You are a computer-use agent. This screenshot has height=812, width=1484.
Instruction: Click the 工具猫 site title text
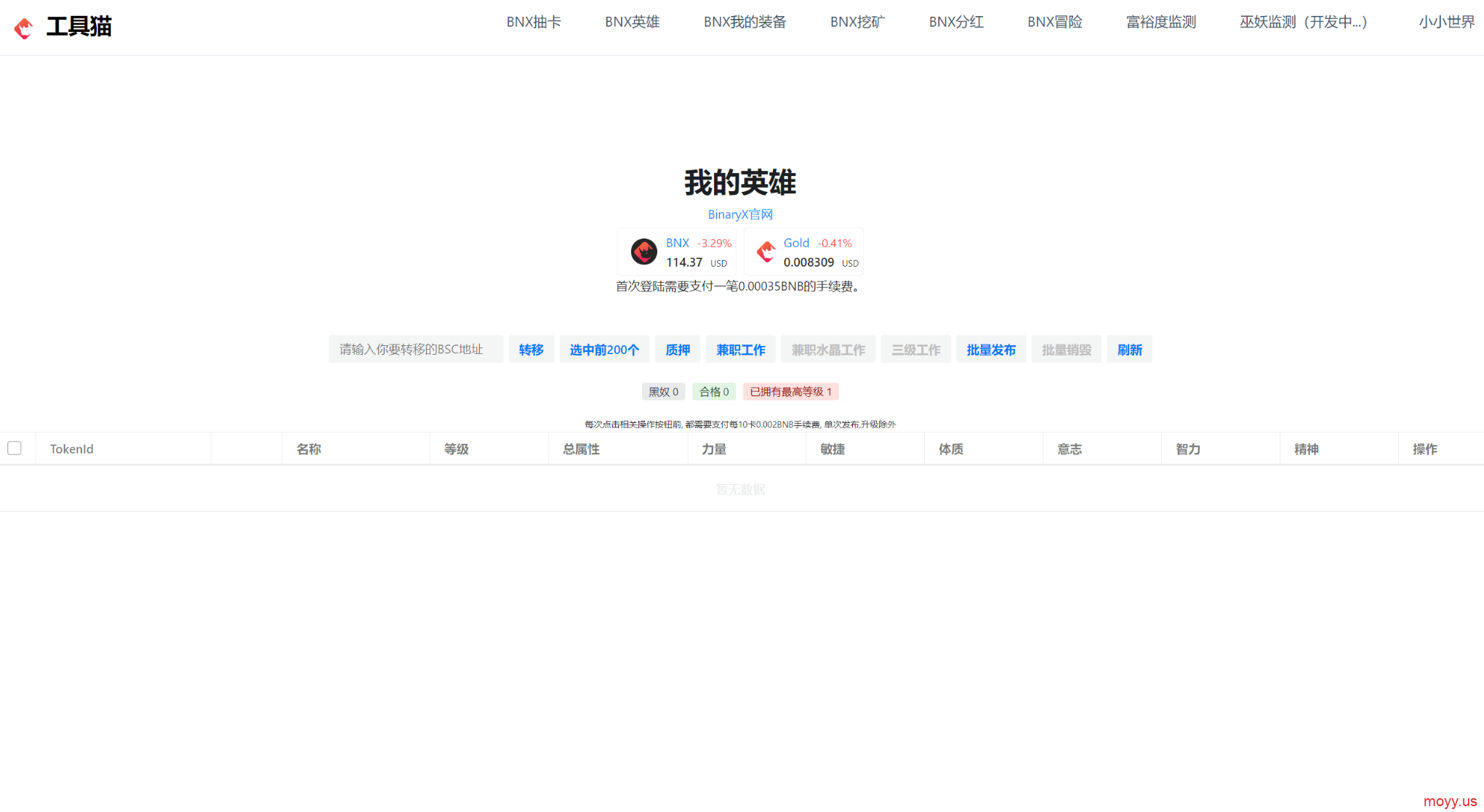tap(79, 27)
